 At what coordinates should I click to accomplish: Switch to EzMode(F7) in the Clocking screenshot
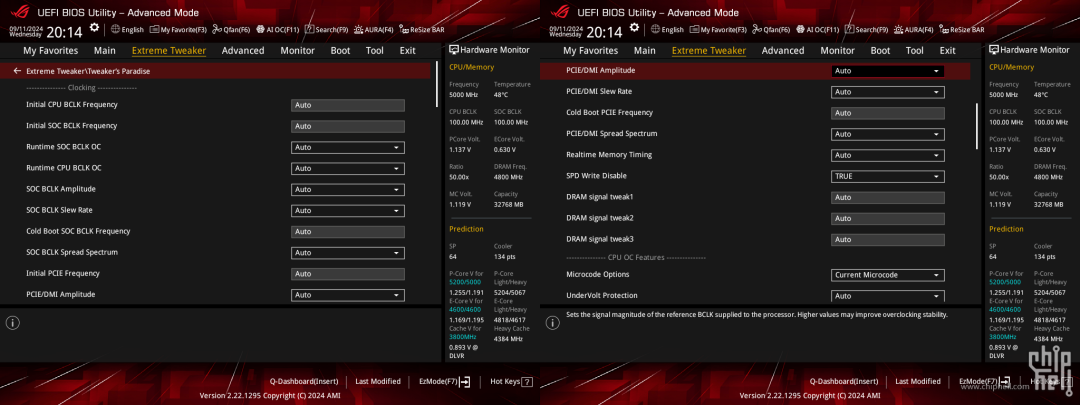point(445,381)
